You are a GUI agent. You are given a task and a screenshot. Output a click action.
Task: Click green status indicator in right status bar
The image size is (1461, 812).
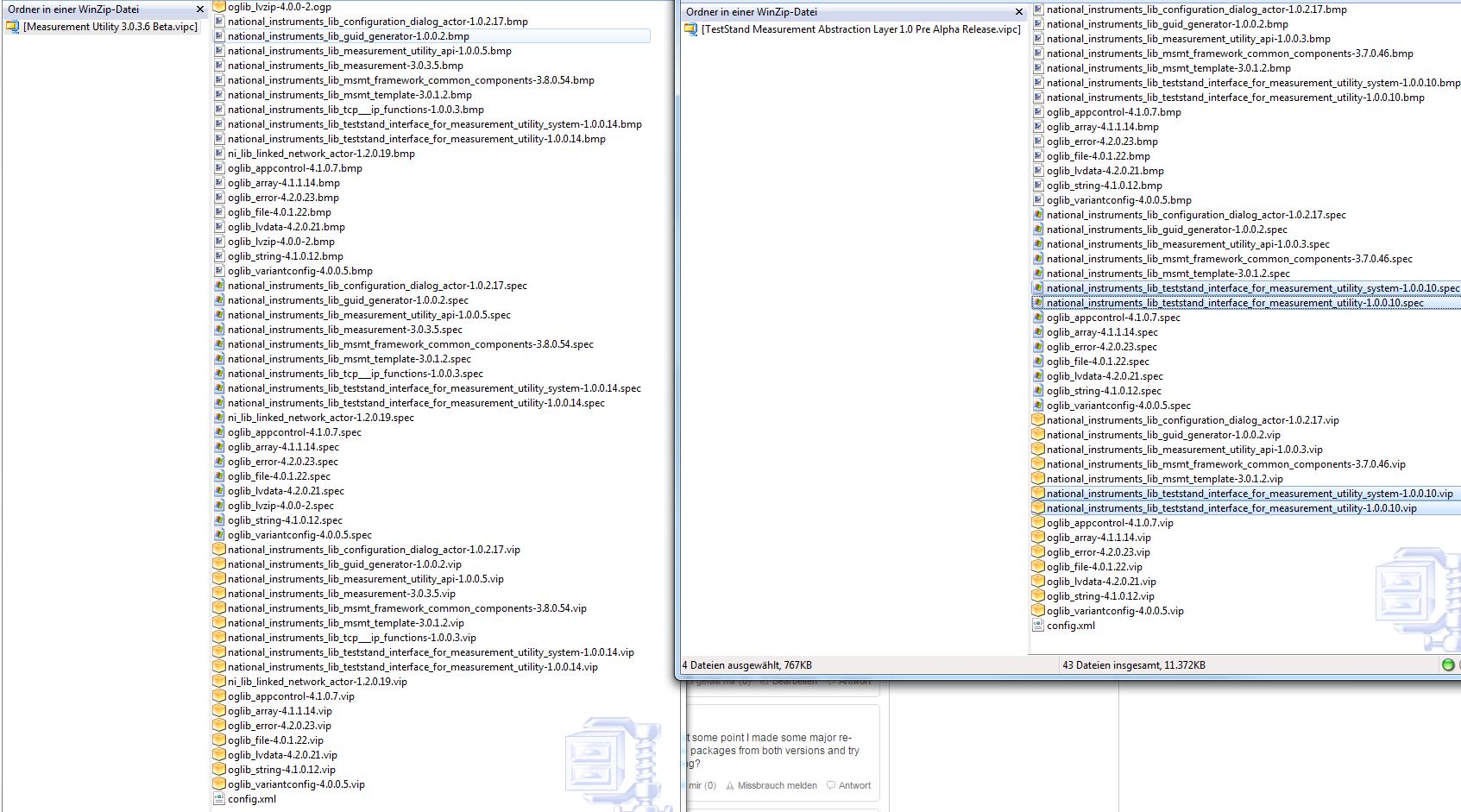point(1448,664)
